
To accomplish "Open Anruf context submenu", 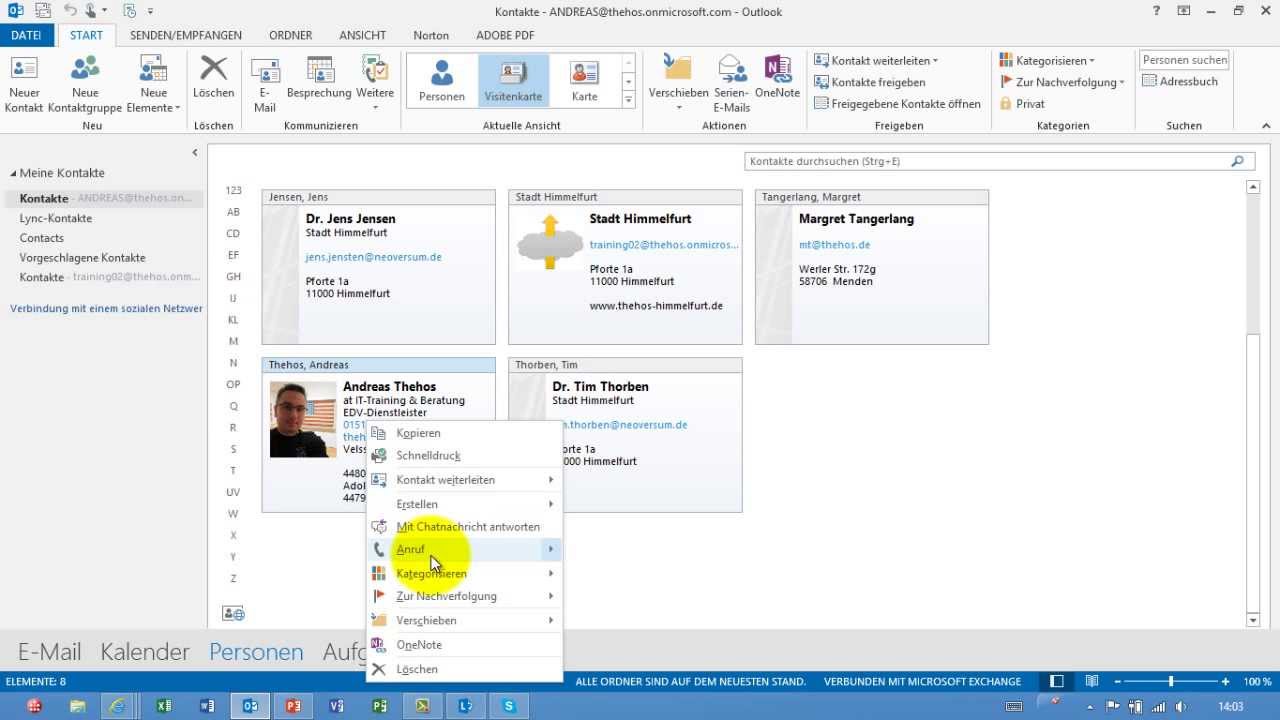I will pyautogui.click(x=465, y=549).
